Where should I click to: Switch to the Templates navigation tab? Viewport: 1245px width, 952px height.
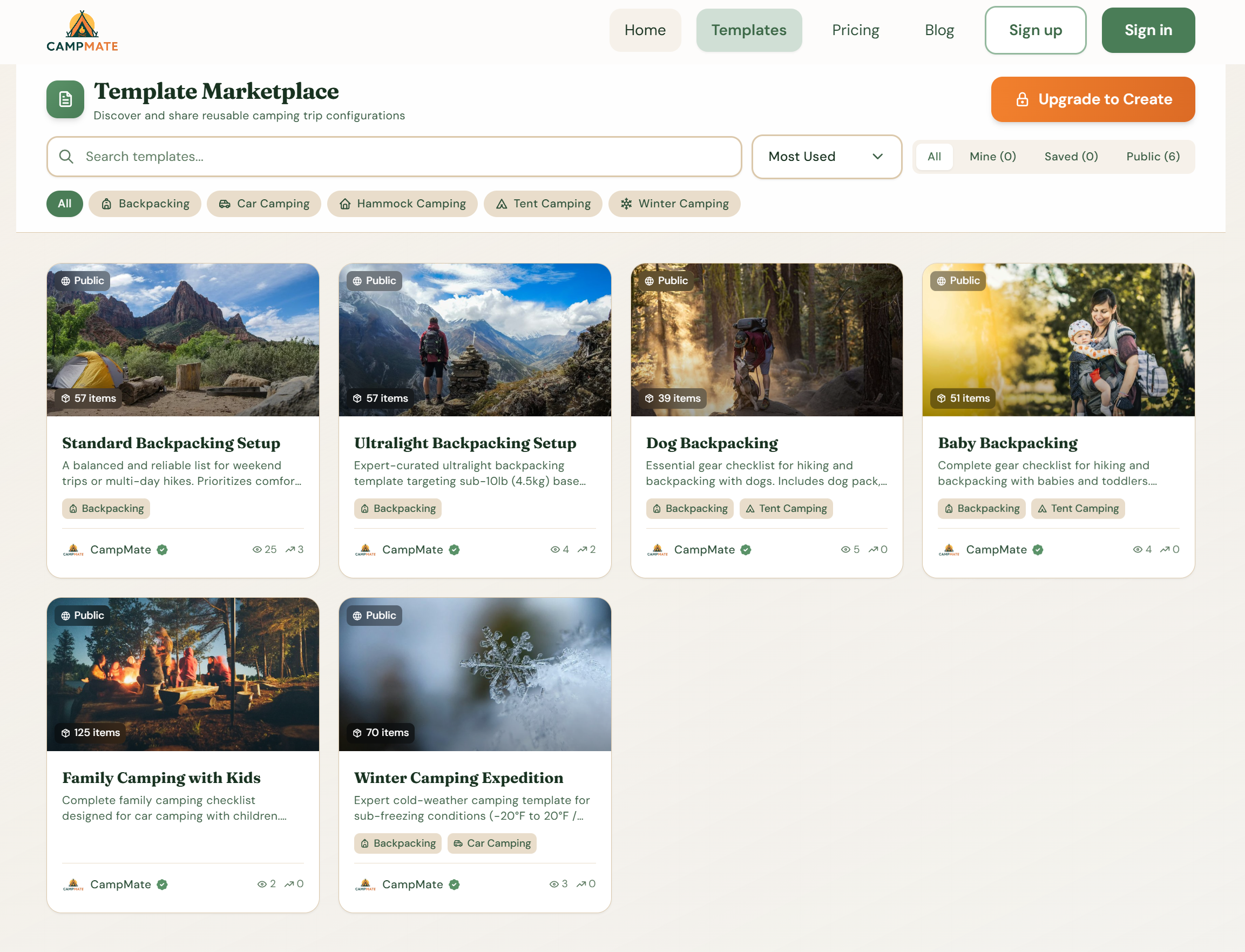click(749, 30)
